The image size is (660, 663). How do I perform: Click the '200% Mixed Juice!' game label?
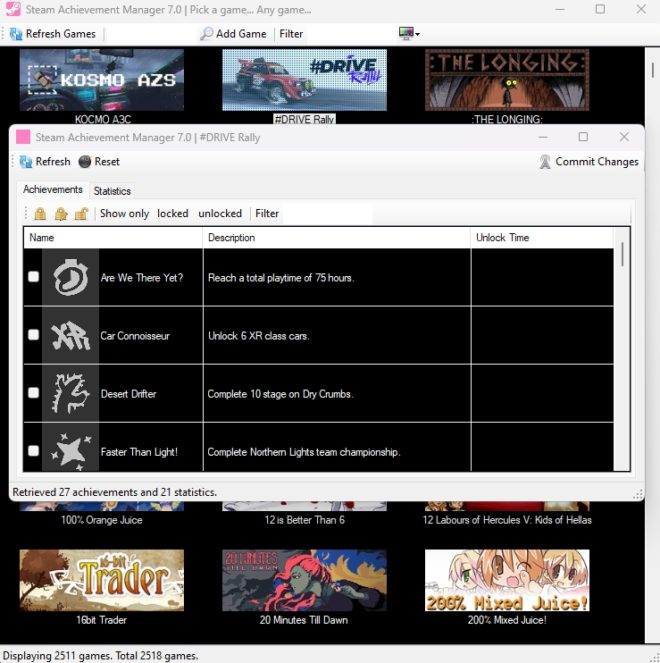(x=507, y=620)
